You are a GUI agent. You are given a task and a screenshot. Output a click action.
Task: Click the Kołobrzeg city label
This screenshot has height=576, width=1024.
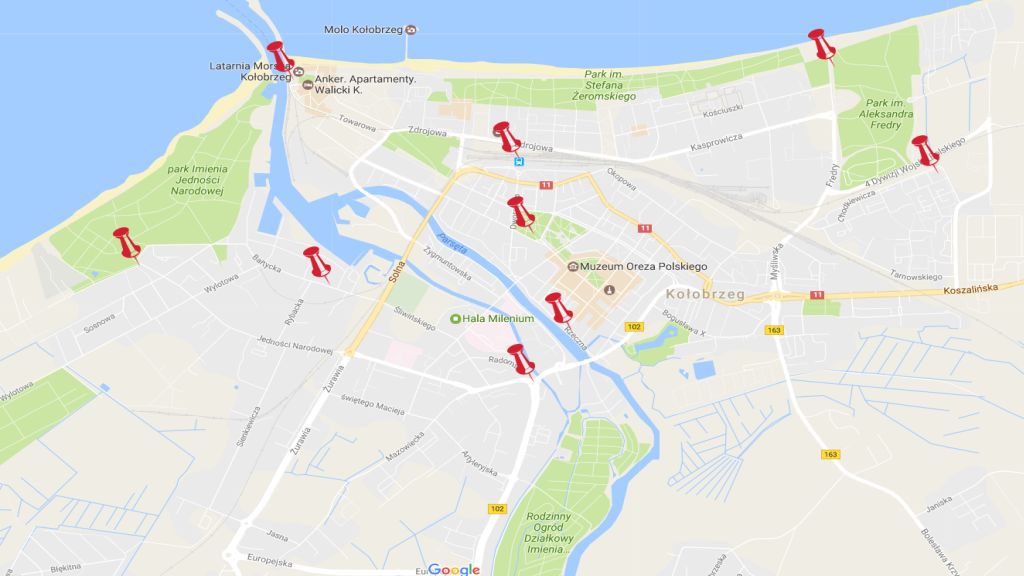(x=705, y=295)
